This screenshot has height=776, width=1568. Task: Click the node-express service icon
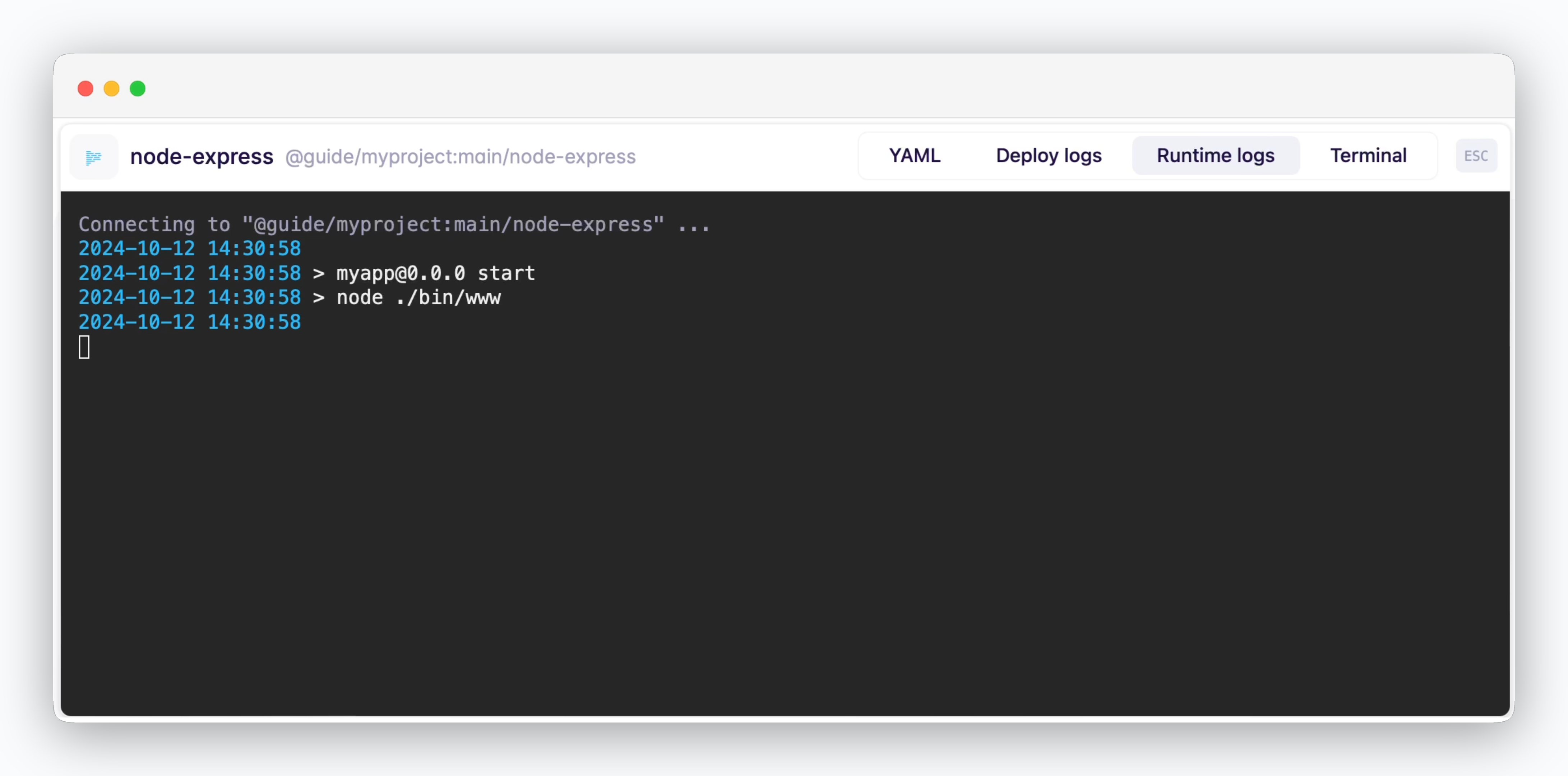point(94,157)
